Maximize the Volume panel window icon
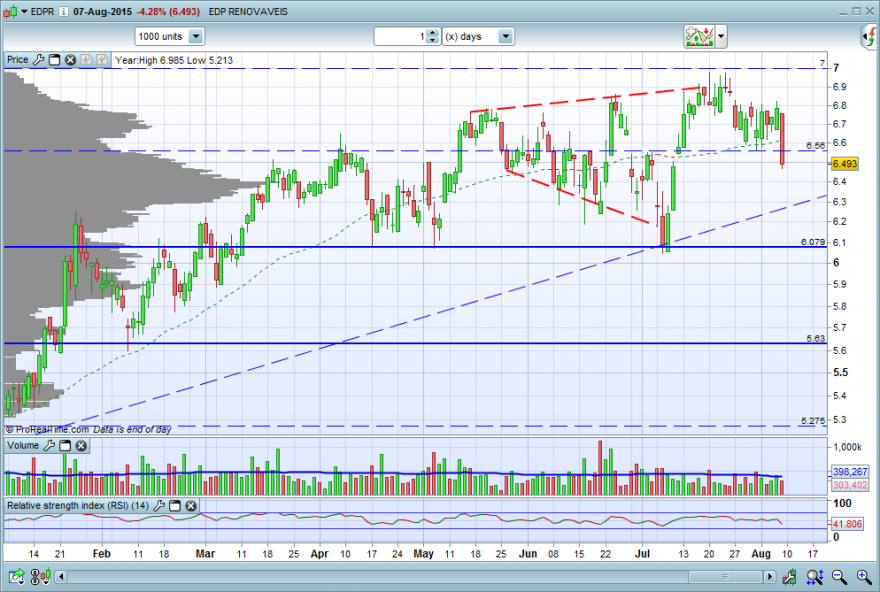Viewport: 880px width, 592px height. [x=65, y=446]
